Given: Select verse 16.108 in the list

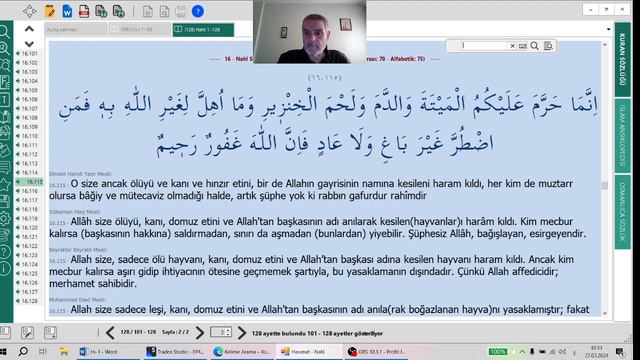Looking at the screenshot, I should coord(29,118).
